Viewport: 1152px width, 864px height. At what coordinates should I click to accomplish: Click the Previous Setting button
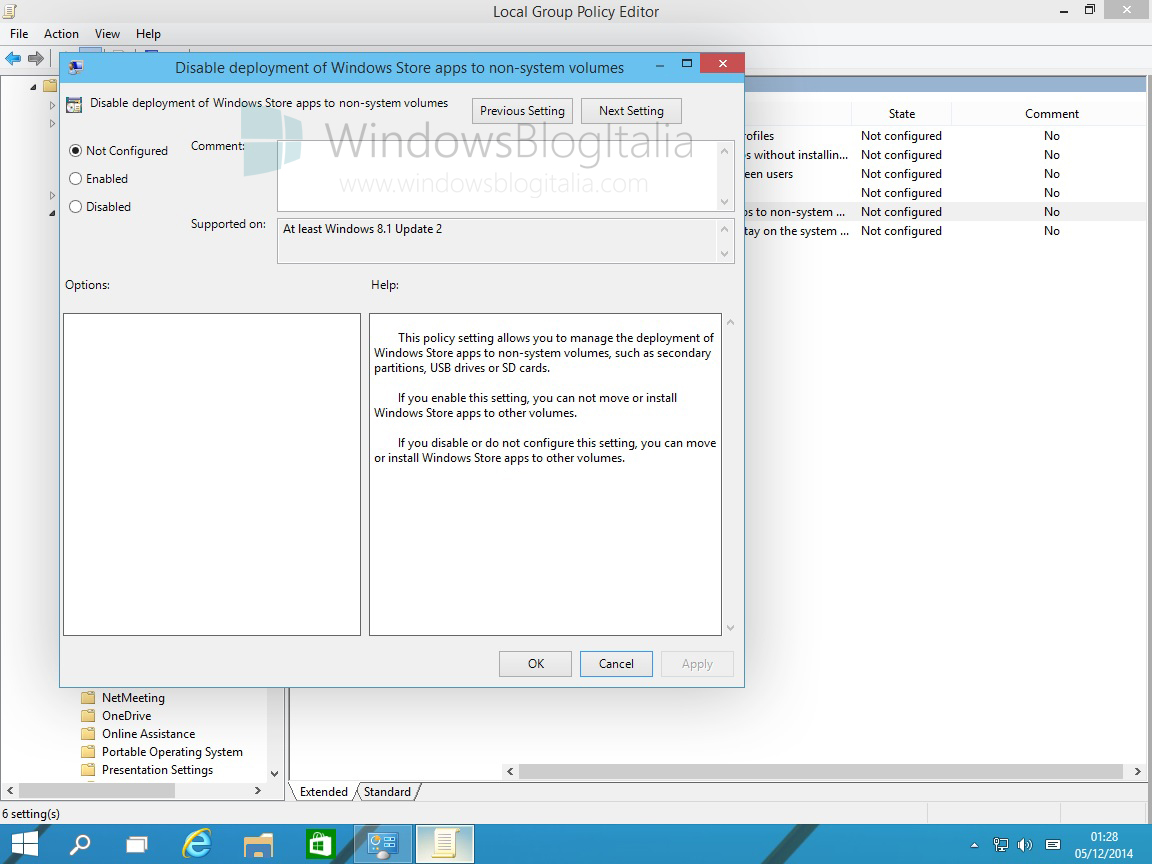click(x=522, y=111)
